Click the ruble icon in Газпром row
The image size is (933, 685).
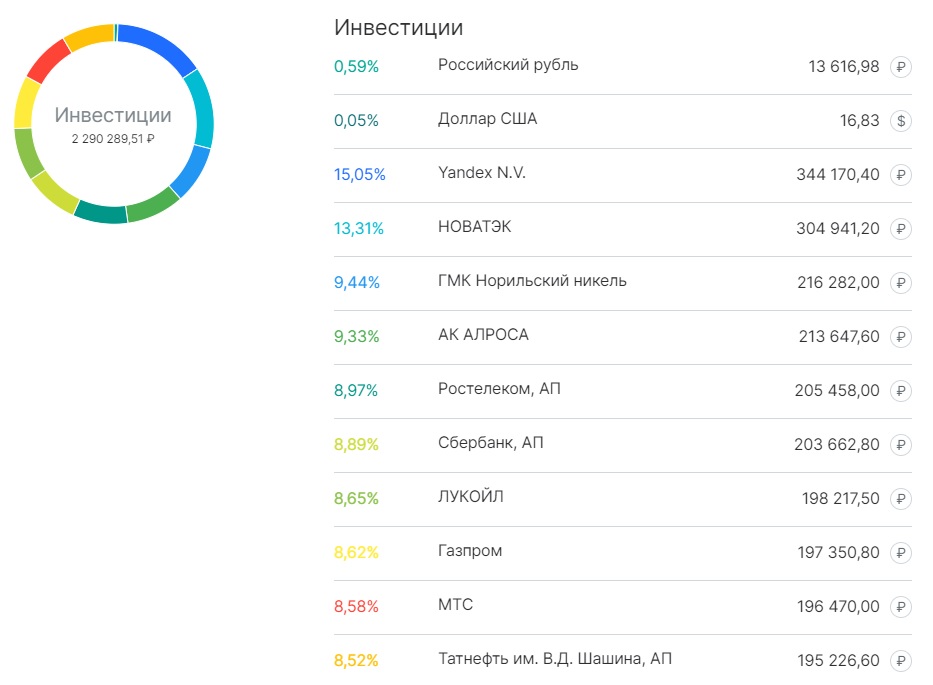[x=900, y=553]
